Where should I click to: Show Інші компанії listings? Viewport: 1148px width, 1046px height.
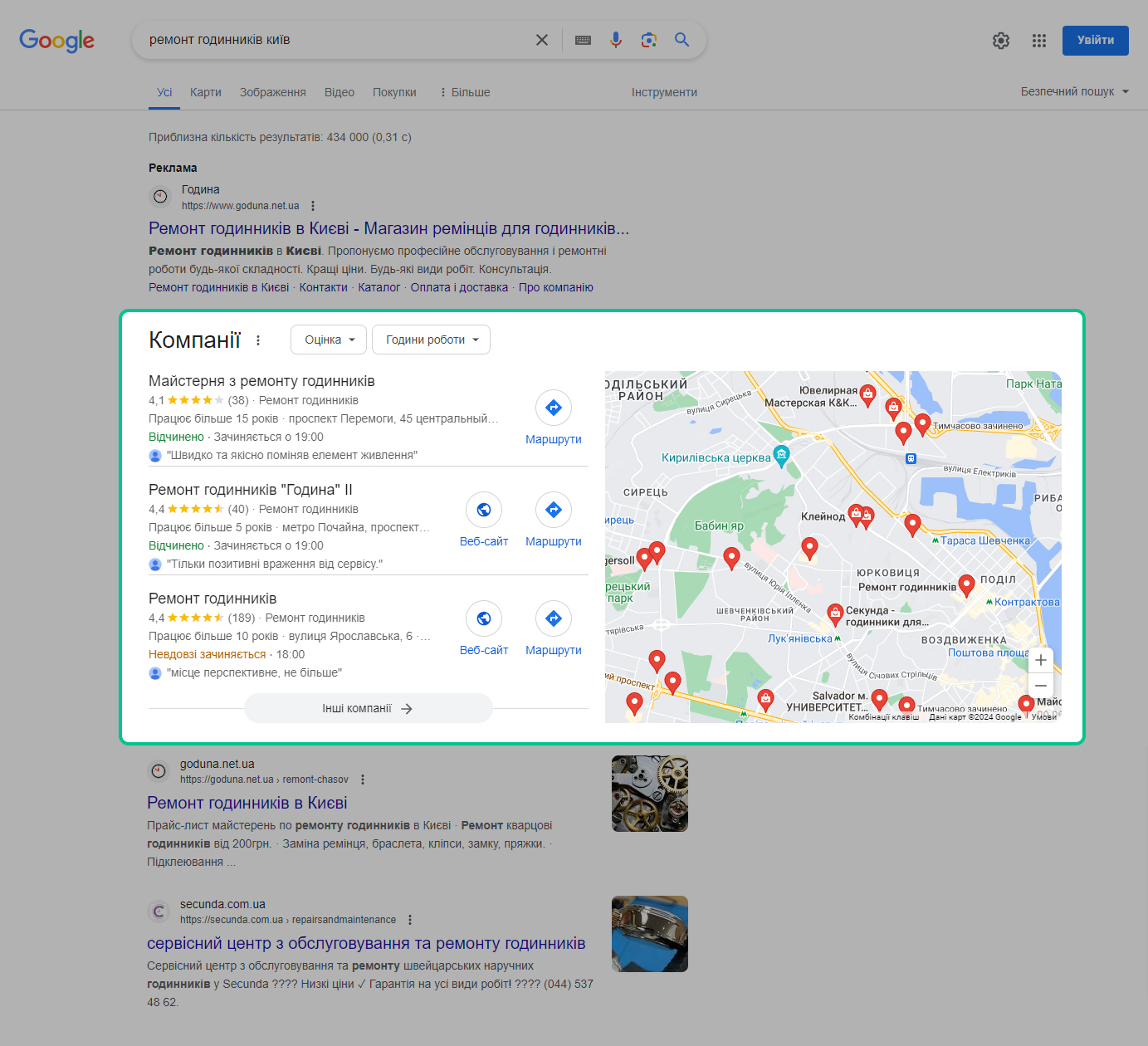[x=369, y=708]
